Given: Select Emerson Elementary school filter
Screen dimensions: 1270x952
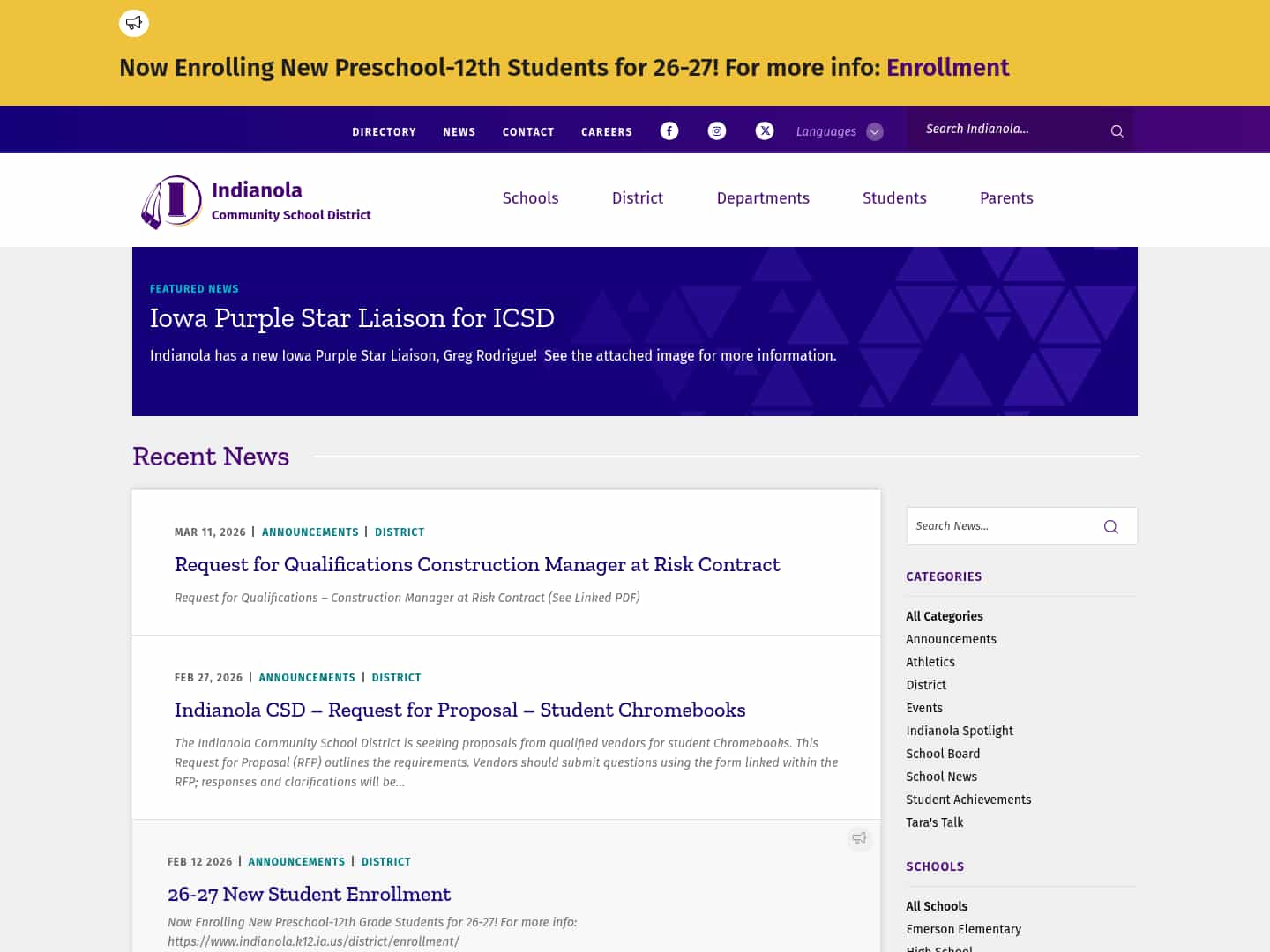Looking at the screenshot, I should click(x=963, y=929).
